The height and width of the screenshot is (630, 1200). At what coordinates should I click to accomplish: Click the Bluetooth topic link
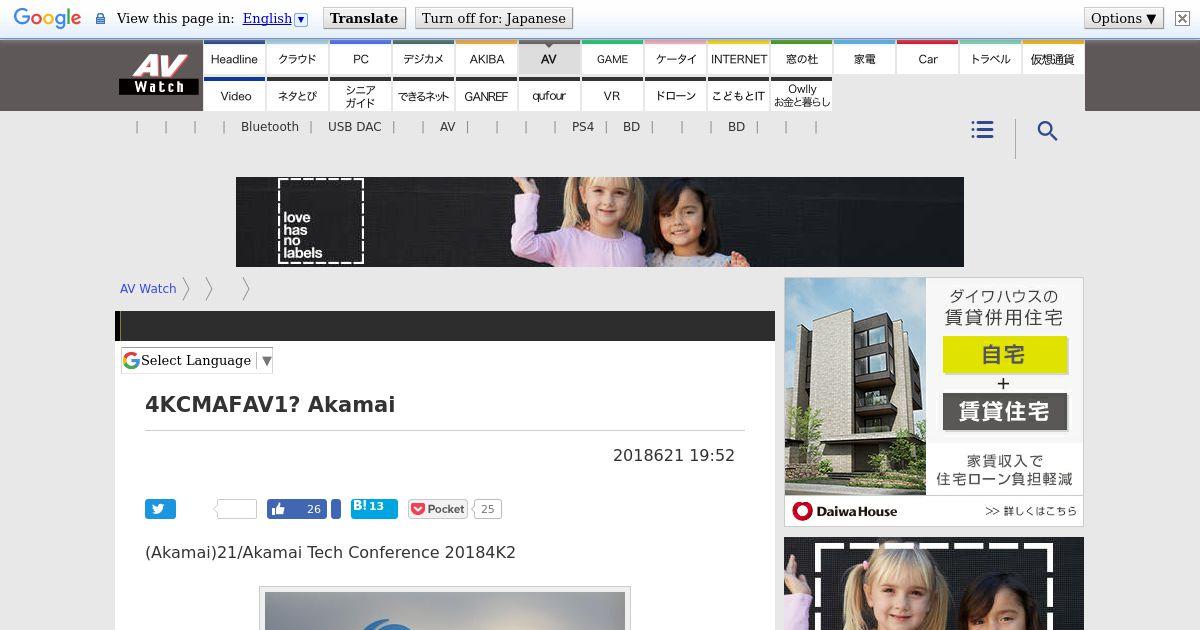tap(270, 127)
